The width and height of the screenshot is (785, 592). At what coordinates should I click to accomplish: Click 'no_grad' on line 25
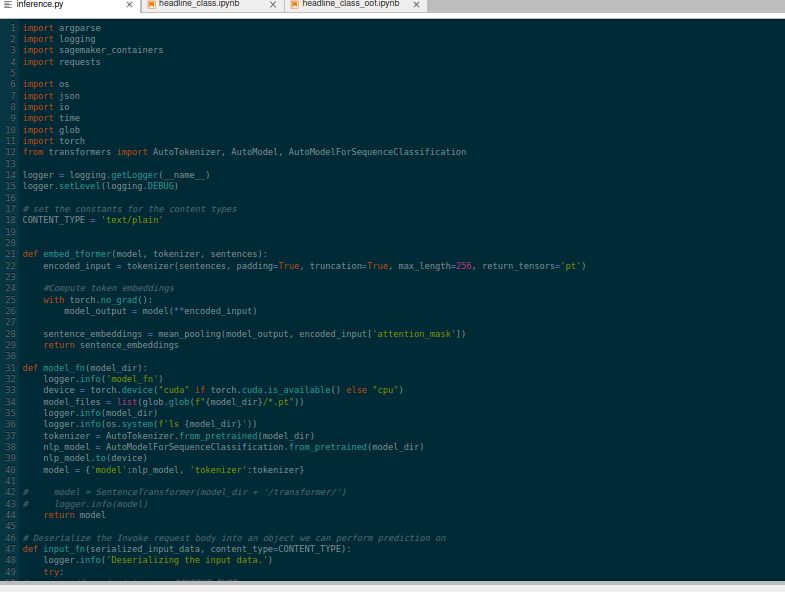coord(119,300)
